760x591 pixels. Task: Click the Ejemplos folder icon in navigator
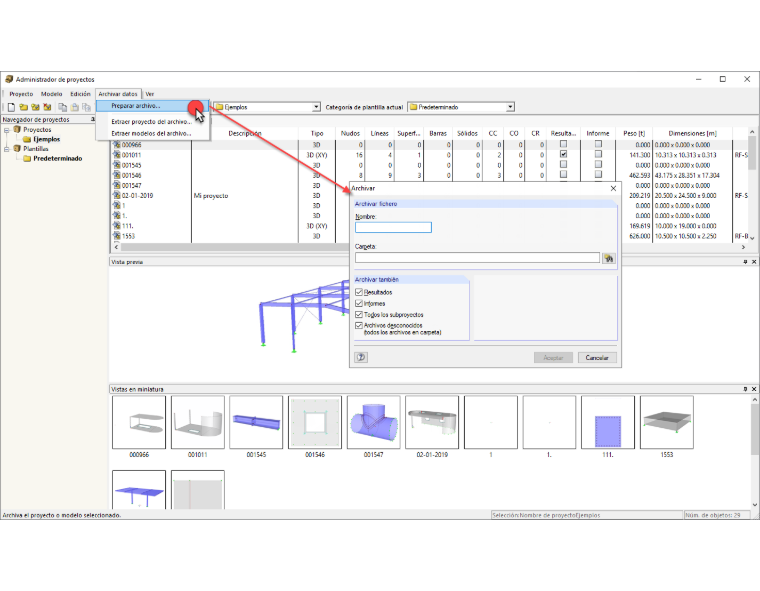[27, 139]
